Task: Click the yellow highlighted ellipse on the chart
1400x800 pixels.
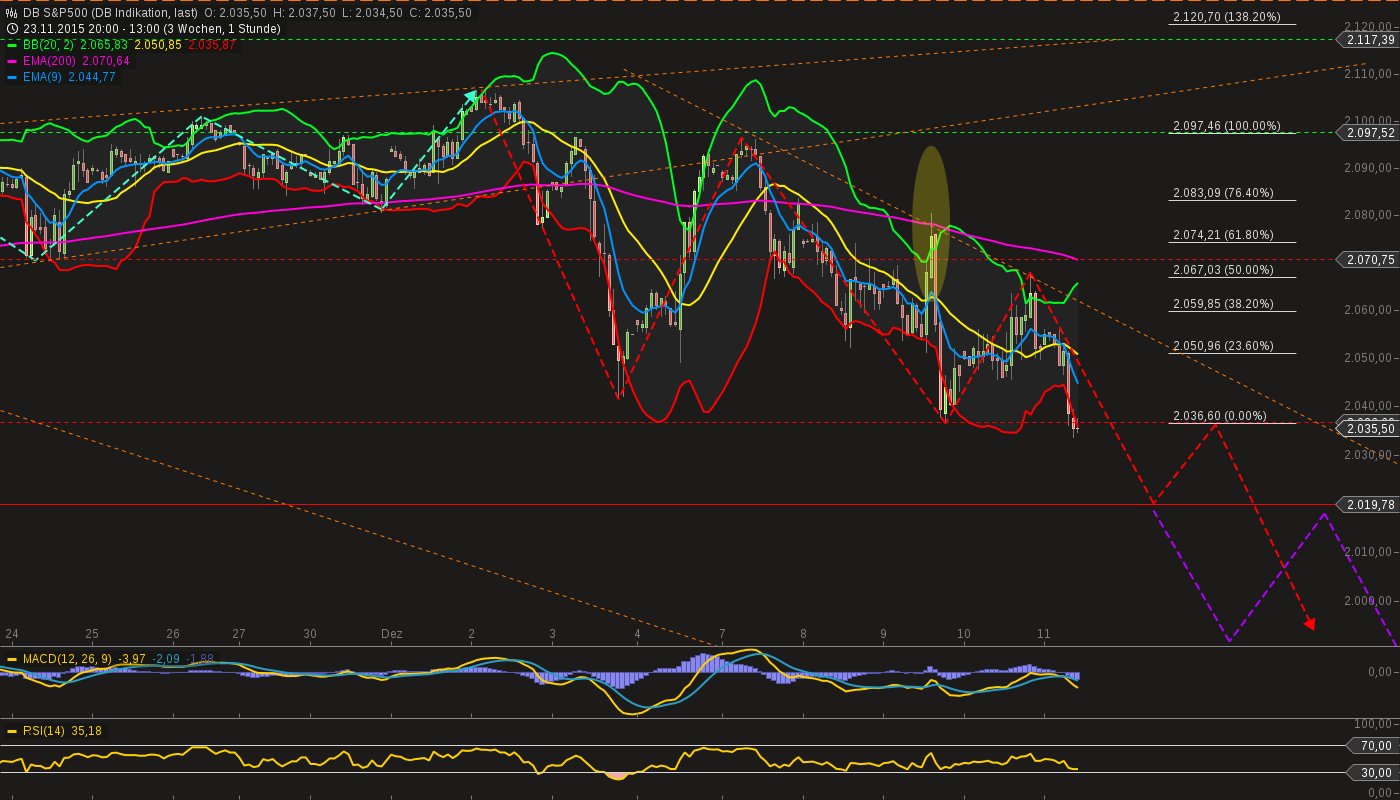Action: 931,222
